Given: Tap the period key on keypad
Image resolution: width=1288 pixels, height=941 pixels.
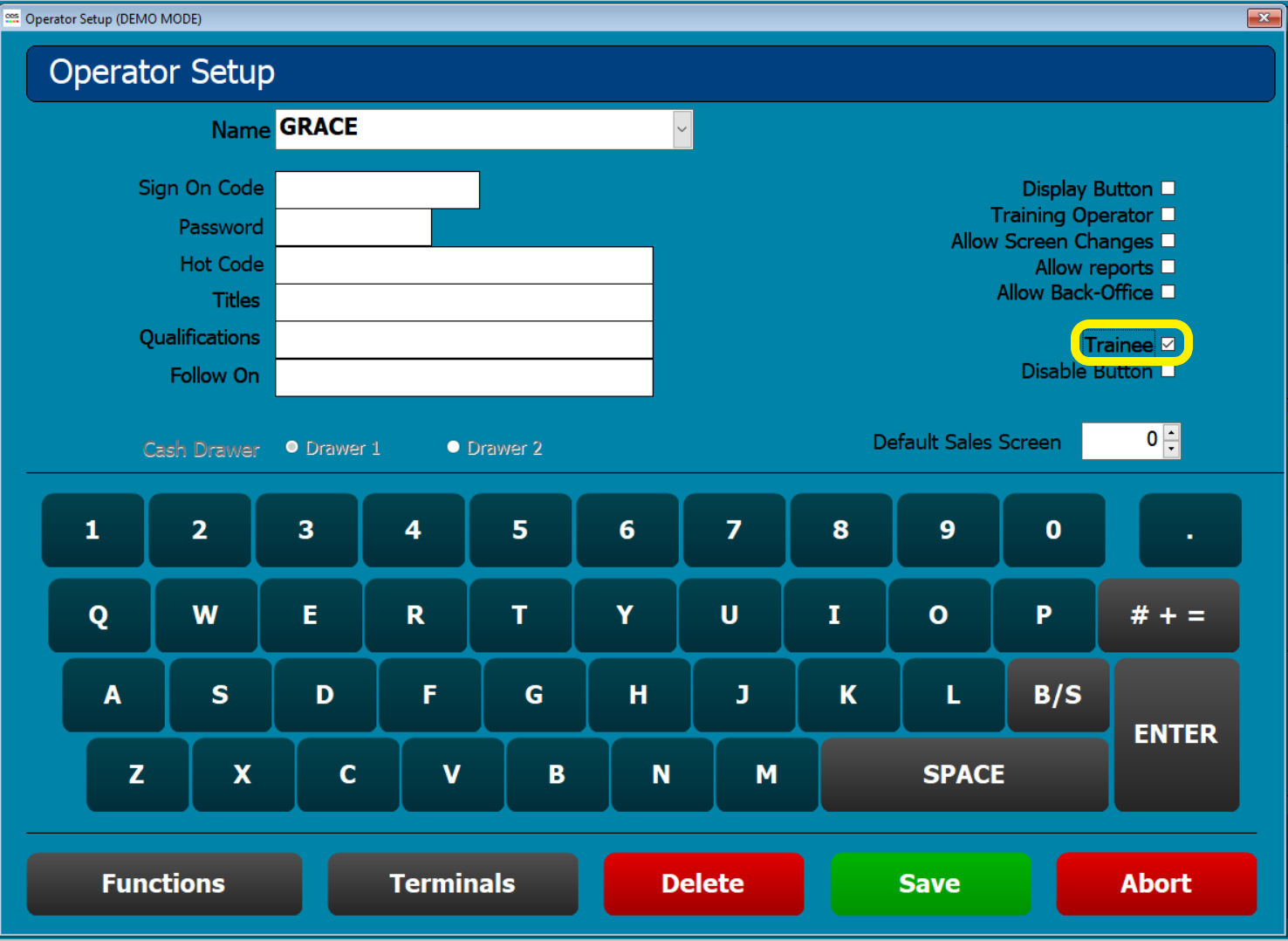Looking at the screenshot, I should (1189, 531).
